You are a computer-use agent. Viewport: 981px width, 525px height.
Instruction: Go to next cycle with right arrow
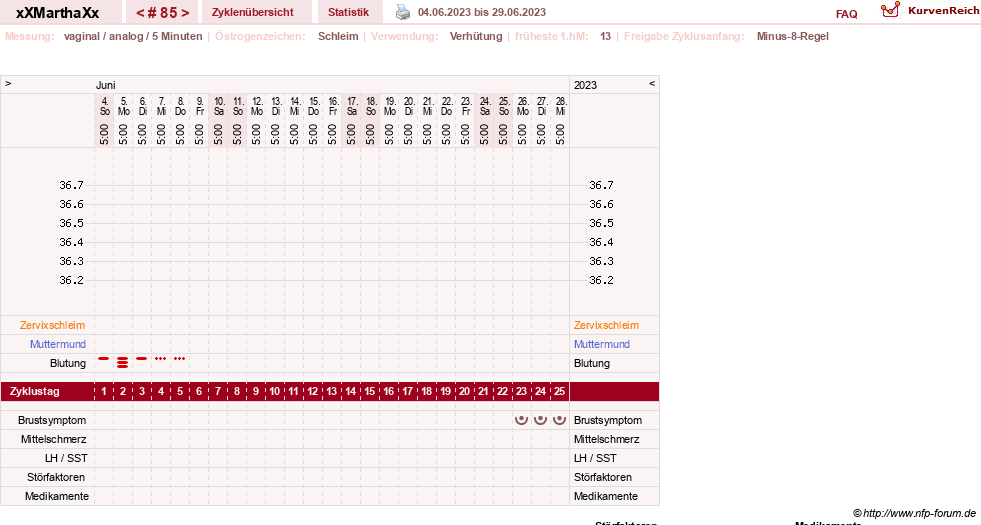(x=185, y=13)
